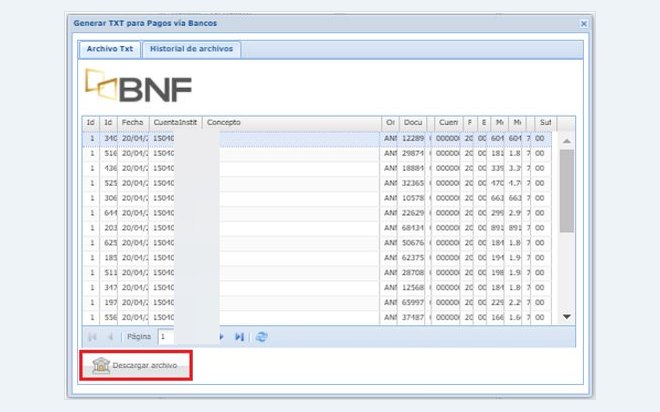
Task: Sort by the Fecha column header
Action: tap(133, 122)
